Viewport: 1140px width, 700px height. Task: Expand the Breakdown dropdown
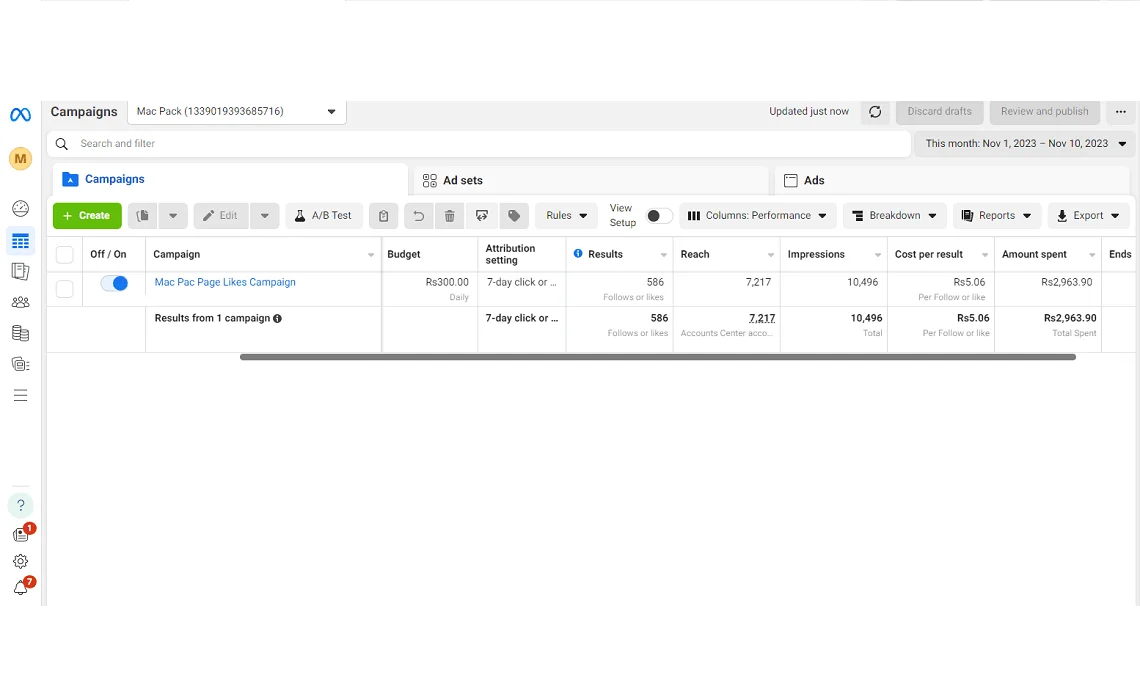[x=895, y=216]
